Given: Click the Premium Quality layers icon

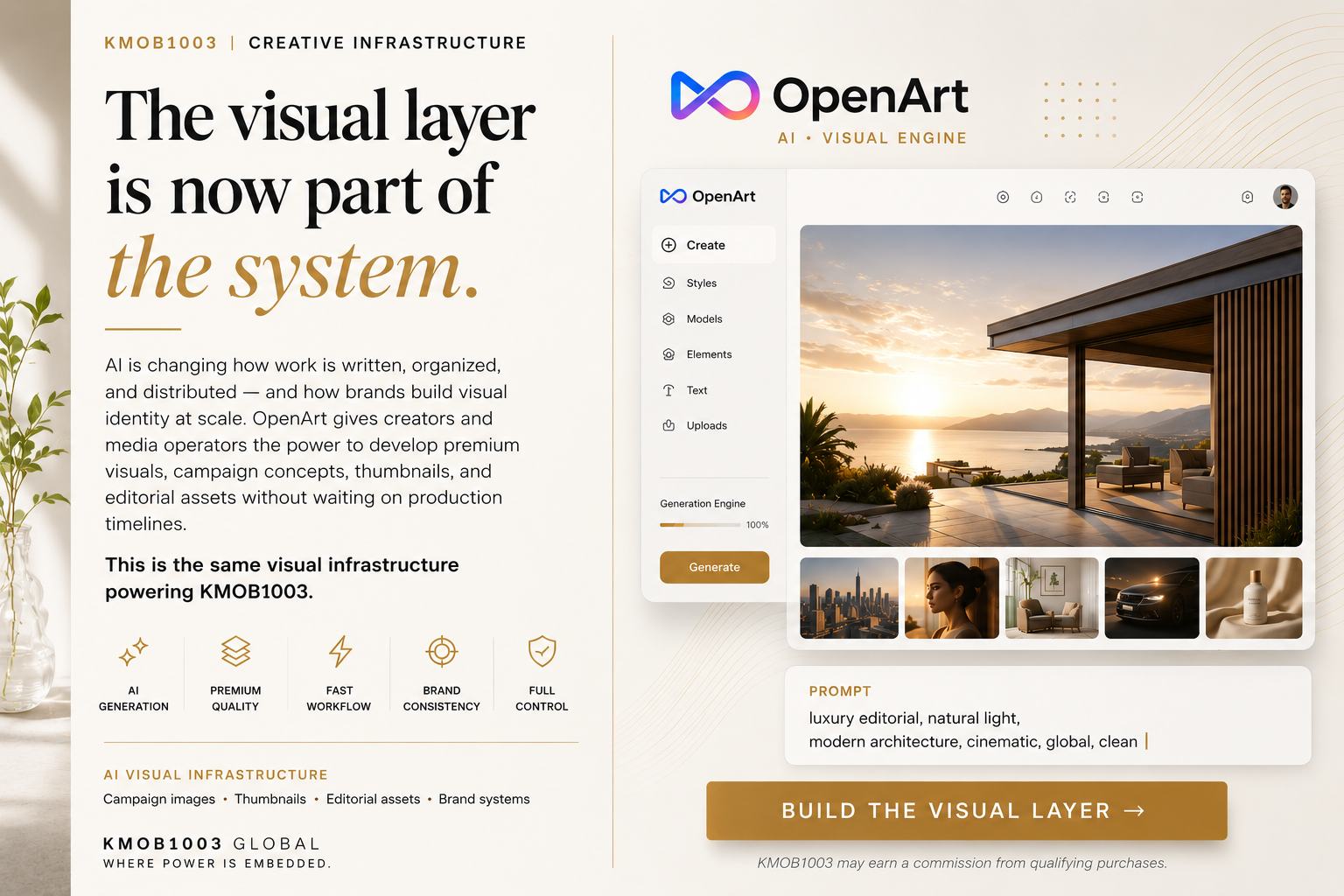Looking at the screenshot, I should pyautogui.click(x=235, y=651).
